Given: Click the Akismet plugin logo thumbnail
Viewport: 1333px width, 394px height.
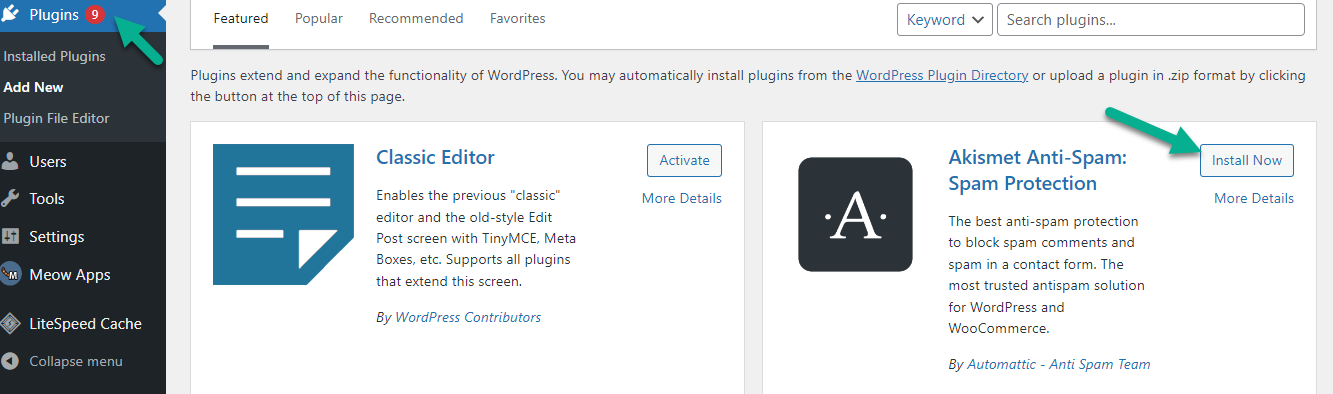Looking at the screenshot, I should 855,214.
